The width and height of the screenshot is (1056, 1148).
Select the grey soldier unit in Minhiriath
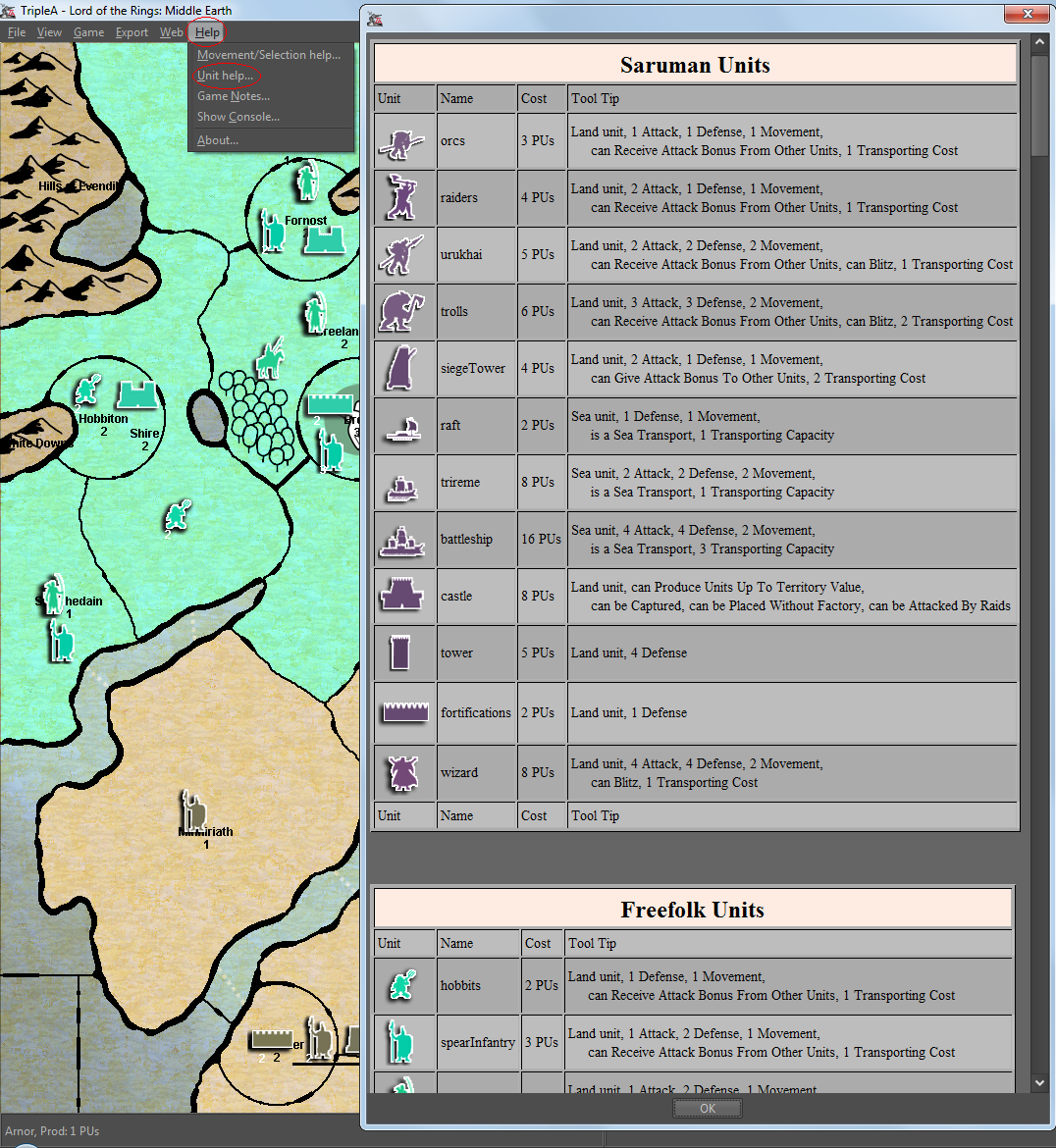[x=194, y=811]
